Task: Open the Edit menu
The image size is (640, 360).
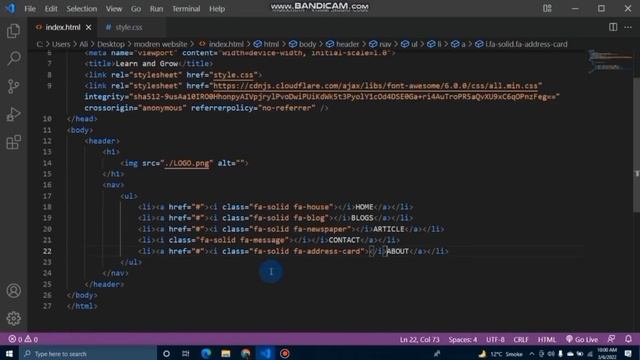Action: pyautogui.click(x=51, y=9)
